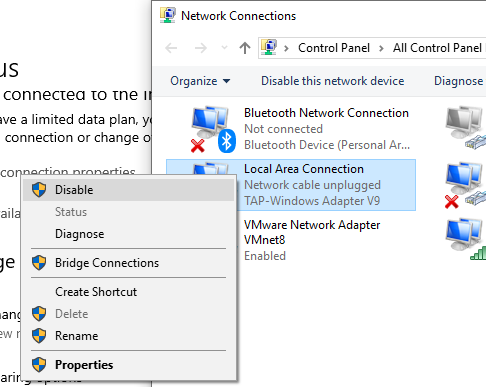Expand chevron after Control Panel breadcrumb

pyautogui.click(x=381, y=48)
